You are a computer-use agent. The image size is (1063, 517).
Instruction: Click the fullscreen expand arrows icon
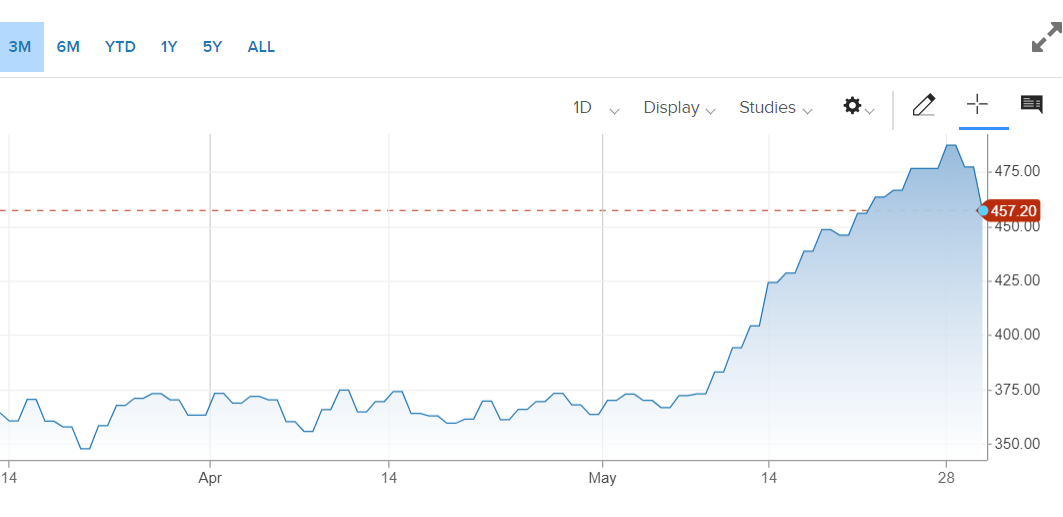pyautogui.click(x=1046, y=37)
